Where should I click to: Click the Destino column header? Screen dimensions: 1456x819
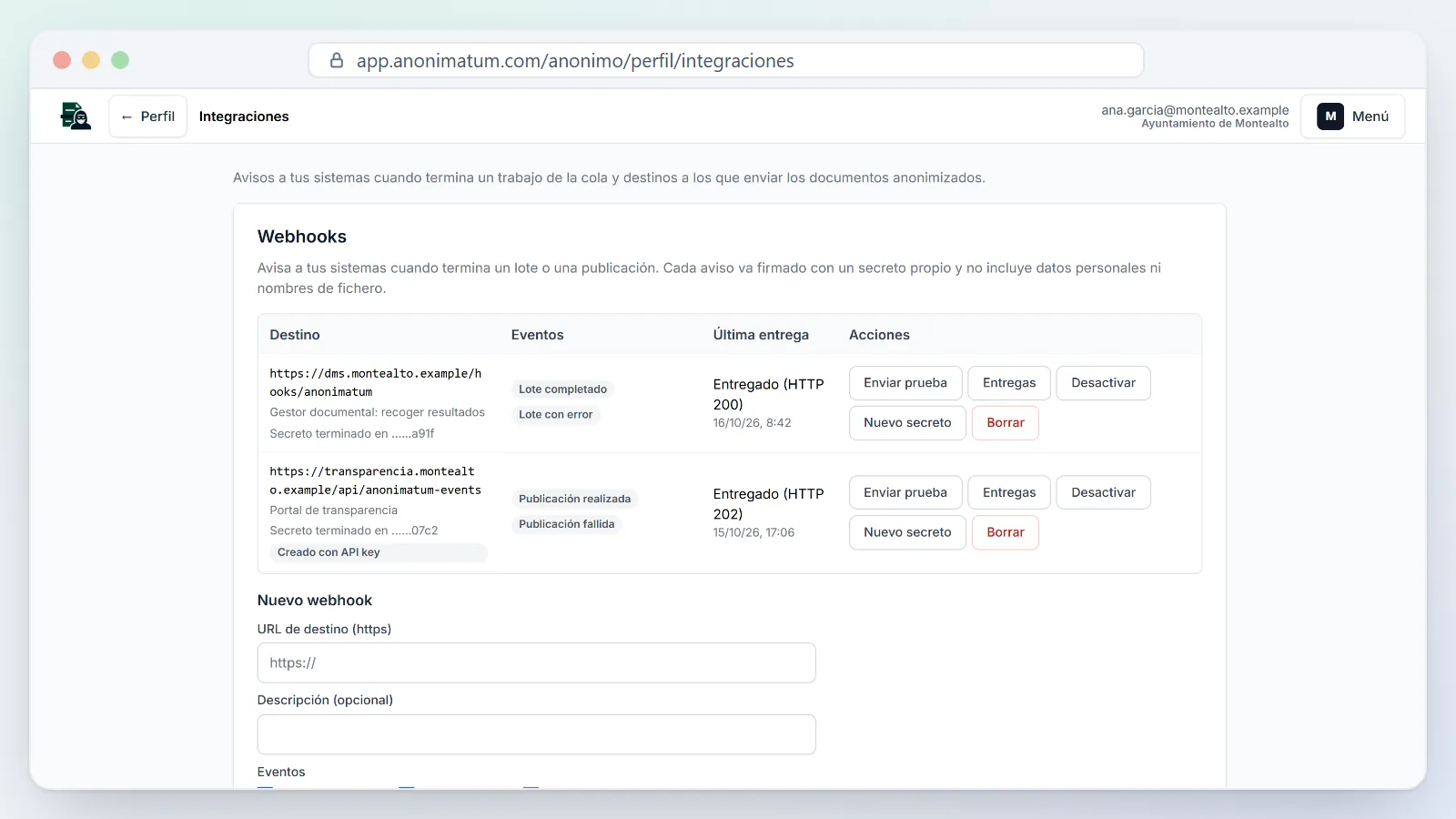click(295, 335)
